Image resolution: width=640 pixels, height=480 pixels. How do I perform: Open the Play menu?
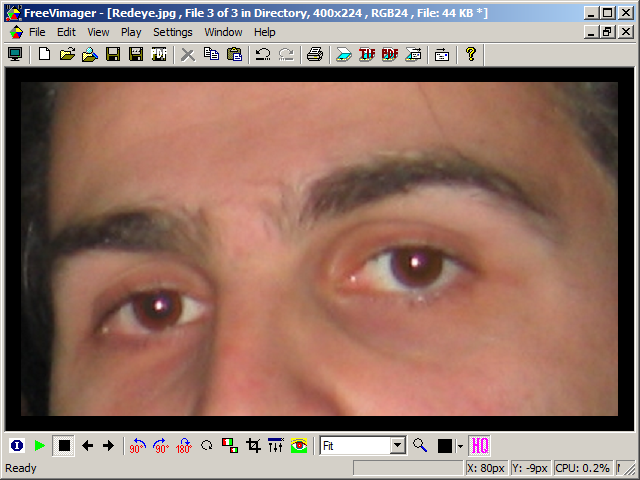(131, 32)
